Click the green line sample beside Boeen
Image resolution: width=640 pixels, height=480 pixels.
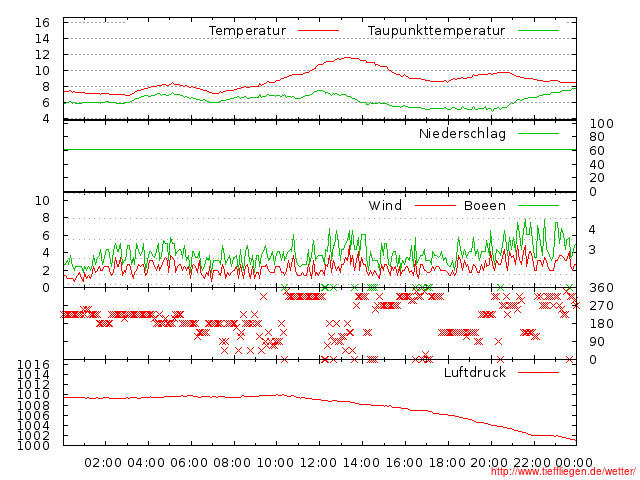538,205
